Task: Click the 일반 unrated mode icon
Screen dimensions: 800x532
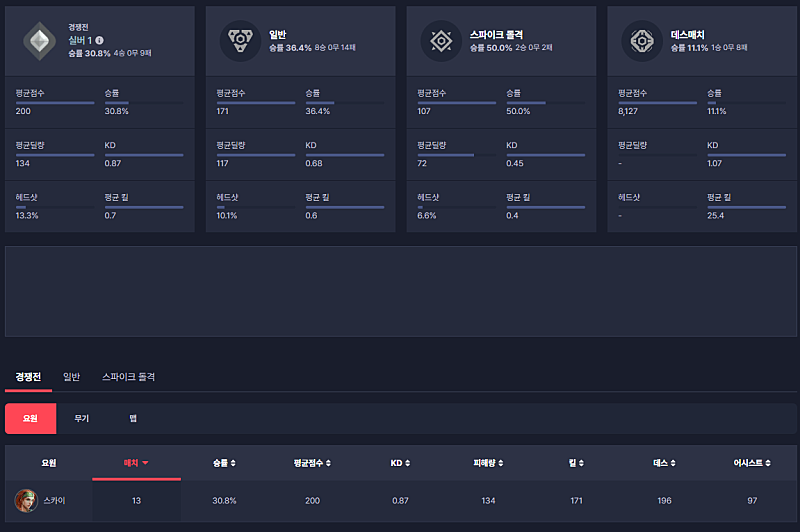Action: click(x=240, y=41)
